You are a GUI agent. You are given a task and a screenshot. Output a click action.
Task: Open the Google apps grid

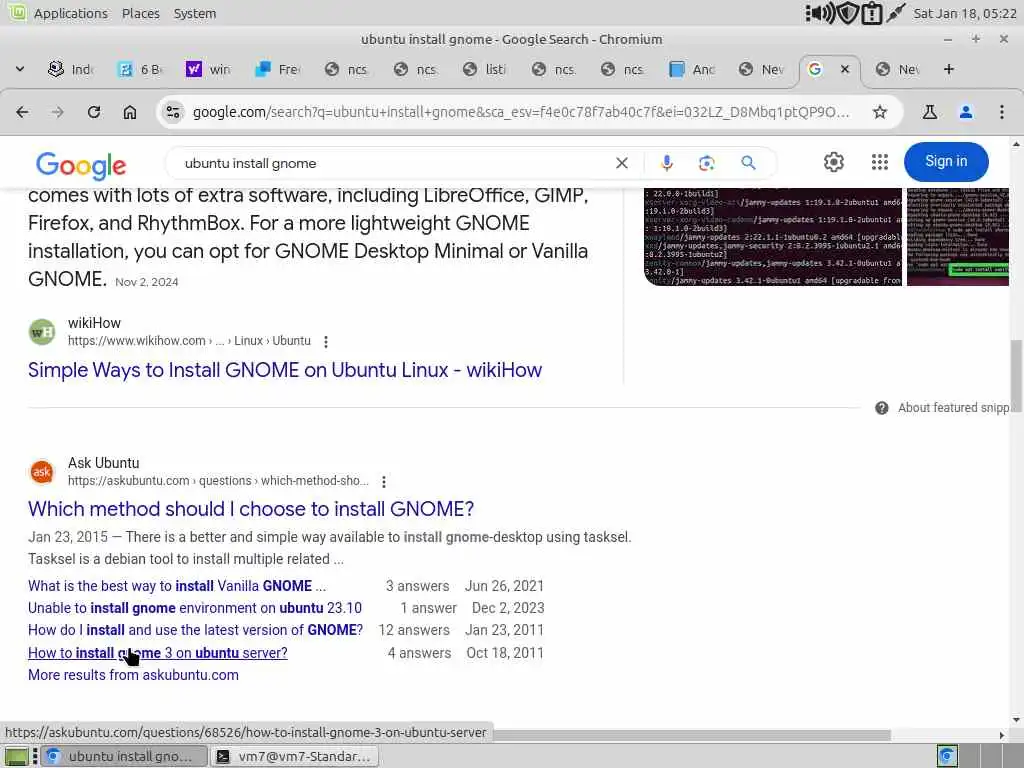point(880,162)
